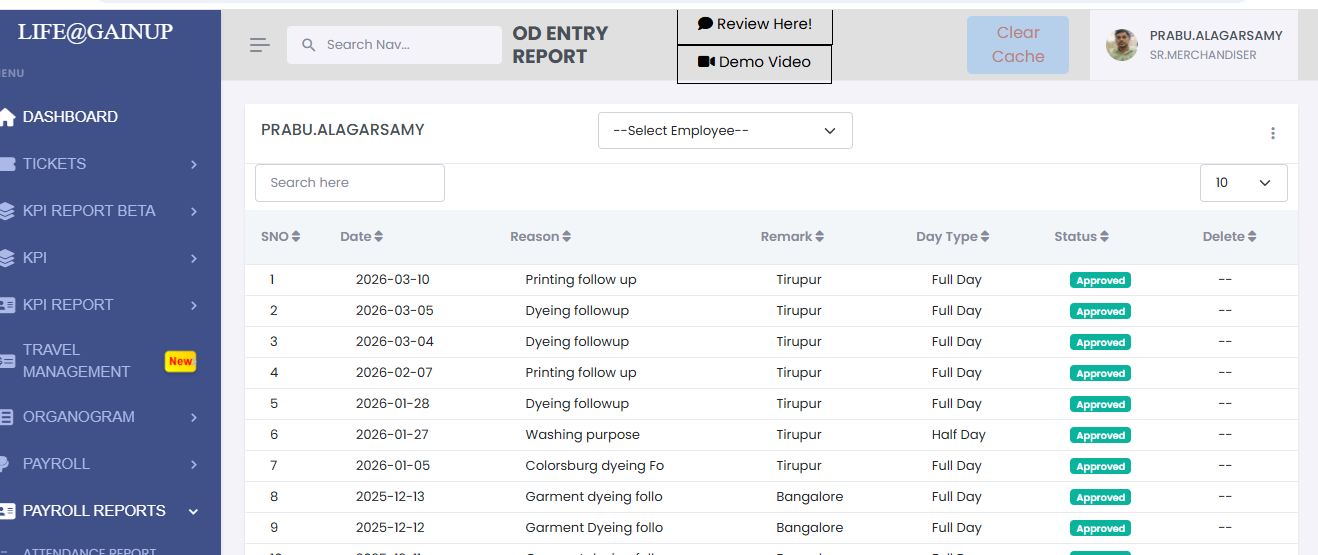The height and width of the screenshot is (555, 1318).
Task: Click the Clear Cache button
Action: pyautogui.click(x=1017, y=45)
